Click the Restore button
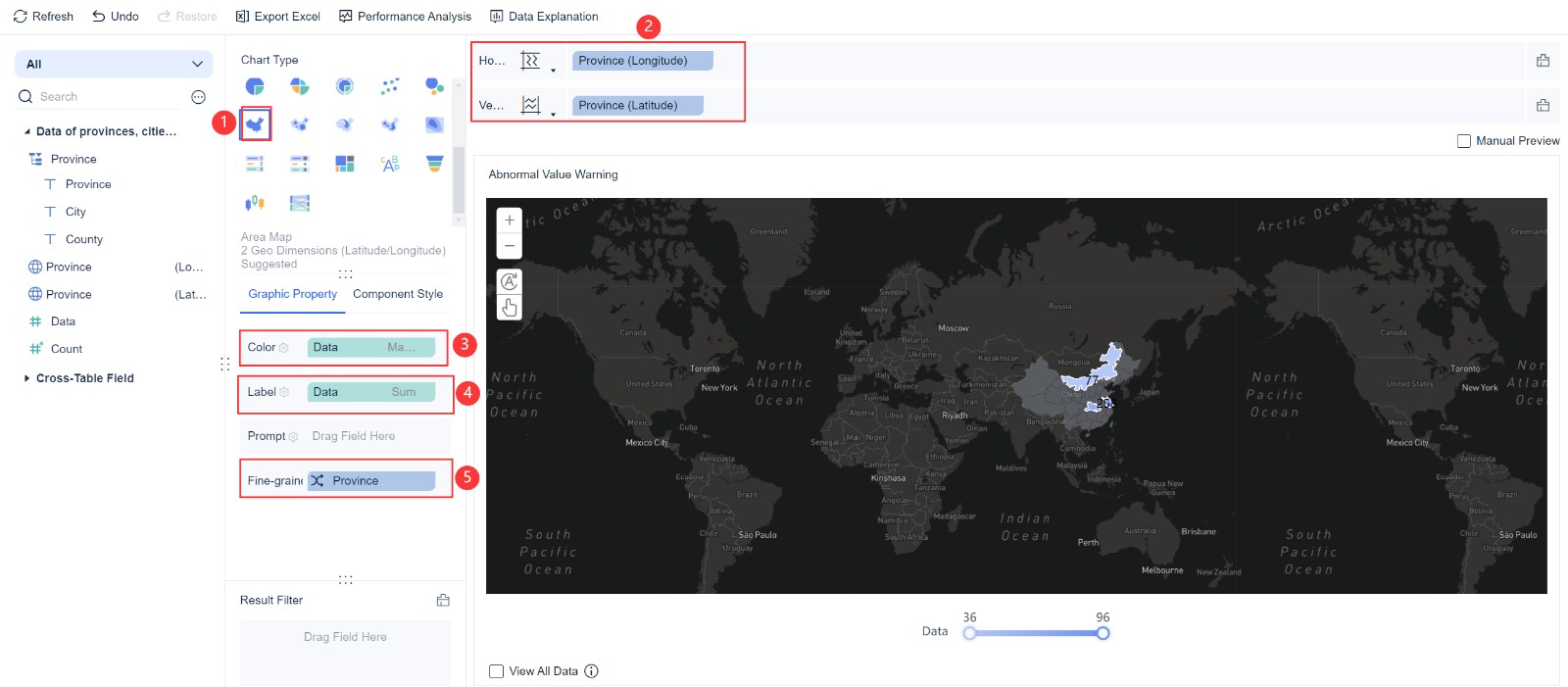This screenshot has height=687, width=1568. pos(187,17)
